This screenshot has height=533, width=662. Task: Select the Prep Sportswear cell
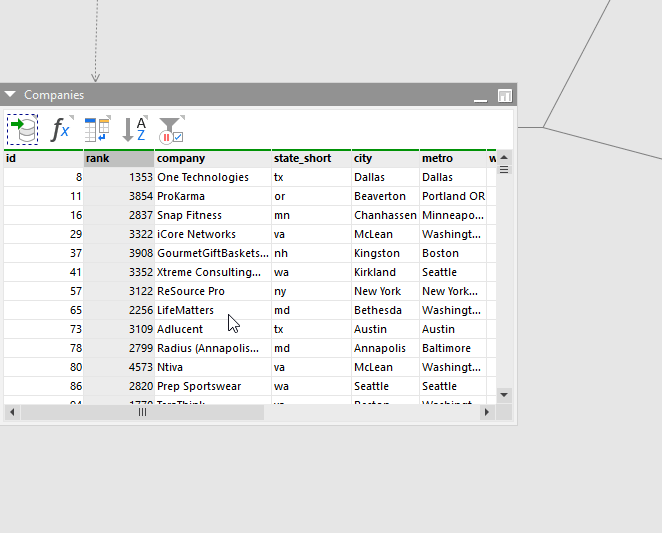point(213,386)
